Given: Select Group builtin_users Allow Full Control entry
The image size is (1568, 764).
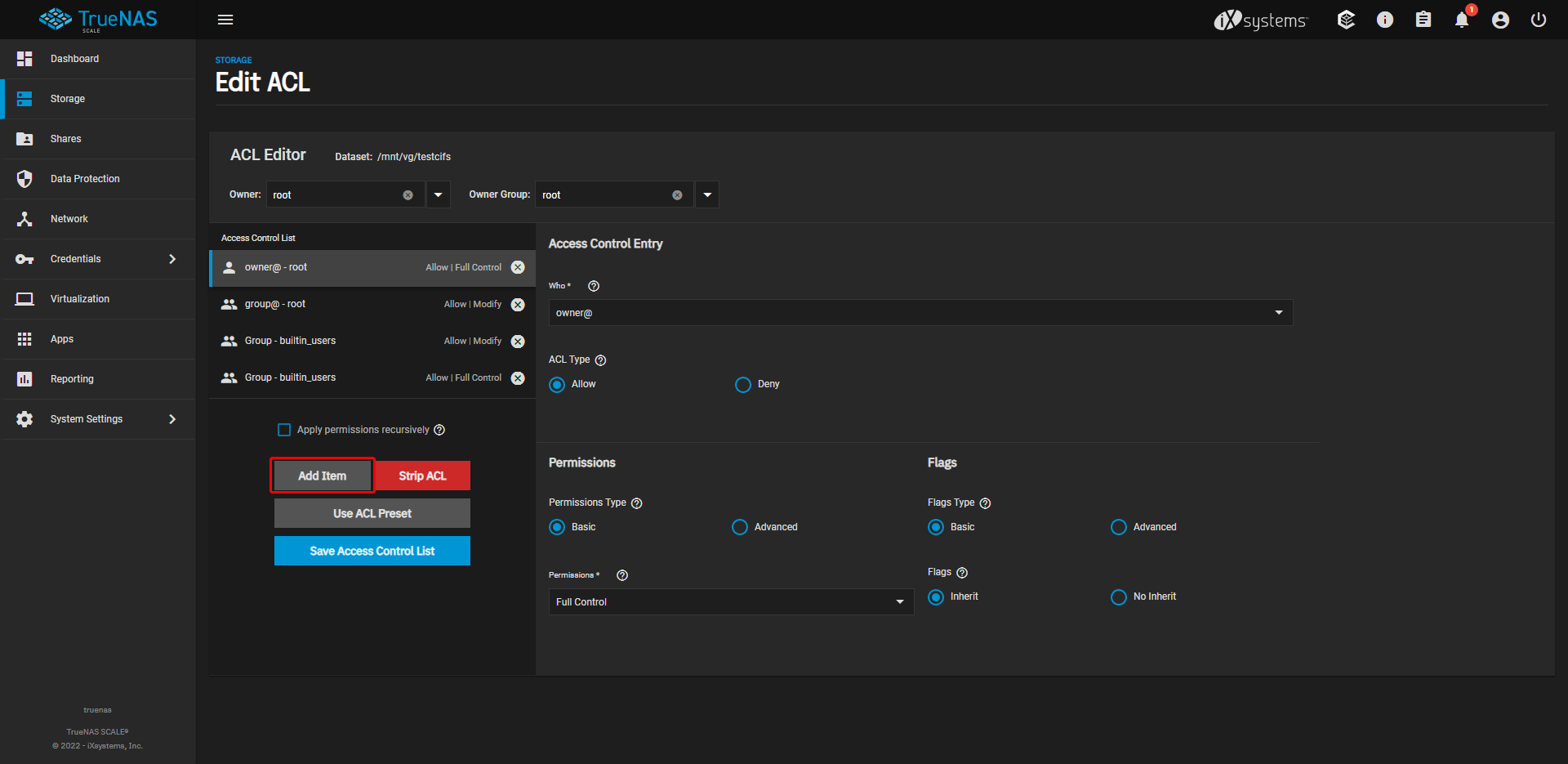Looking at the screenshot, I should click(x=372, y=378).
